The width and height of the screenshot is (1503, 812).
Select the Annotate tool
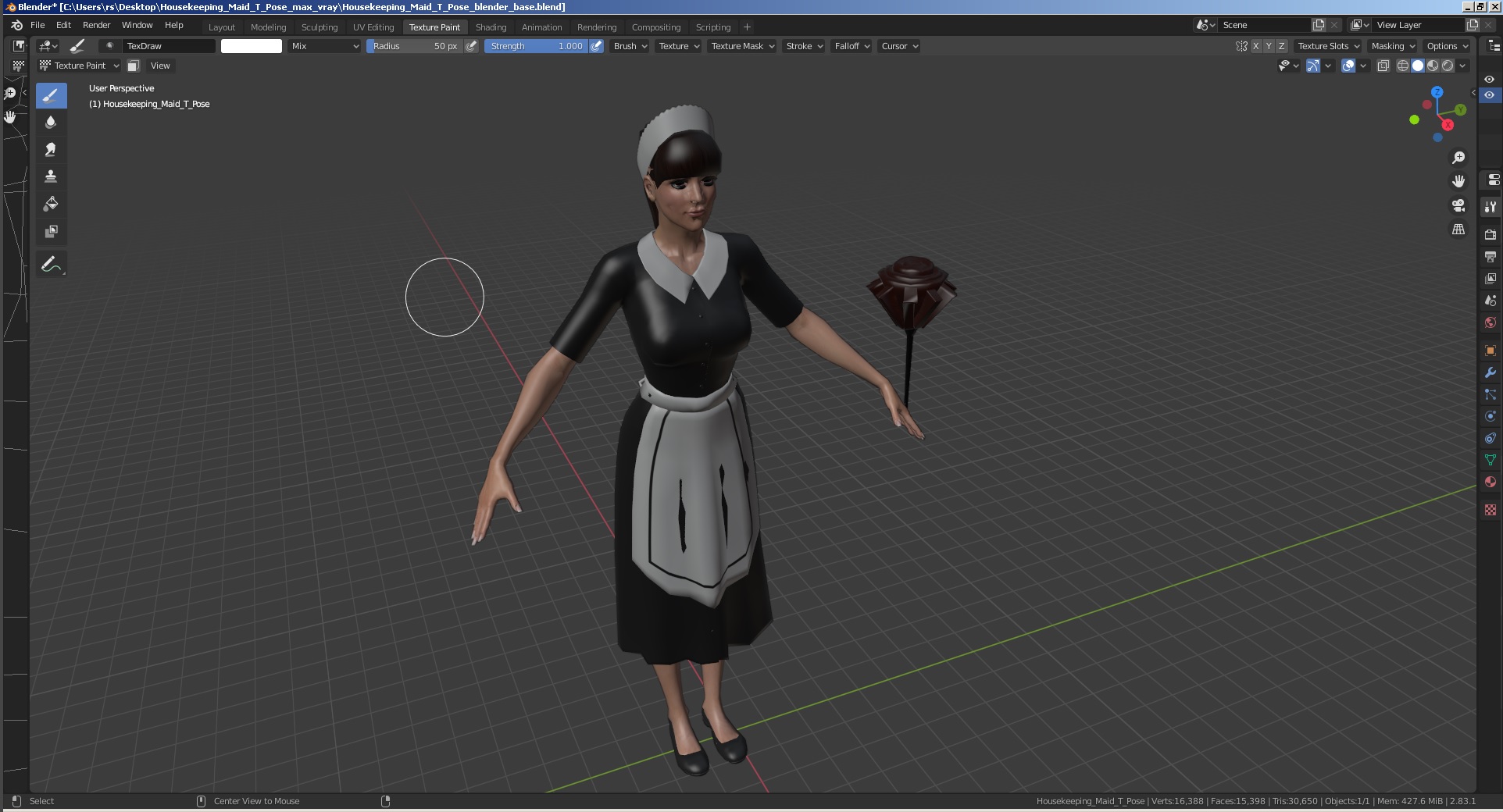[51, 265]
